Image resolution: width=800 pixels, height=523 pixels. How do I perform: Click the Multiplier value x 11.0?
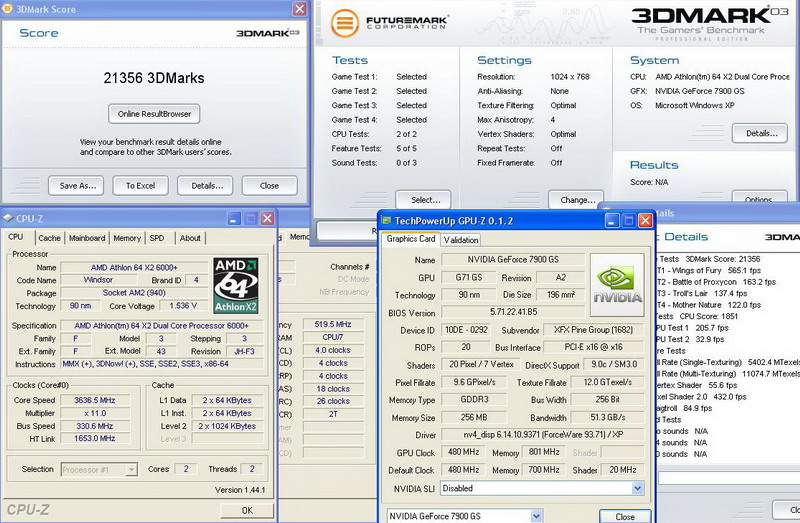[95, 413]
